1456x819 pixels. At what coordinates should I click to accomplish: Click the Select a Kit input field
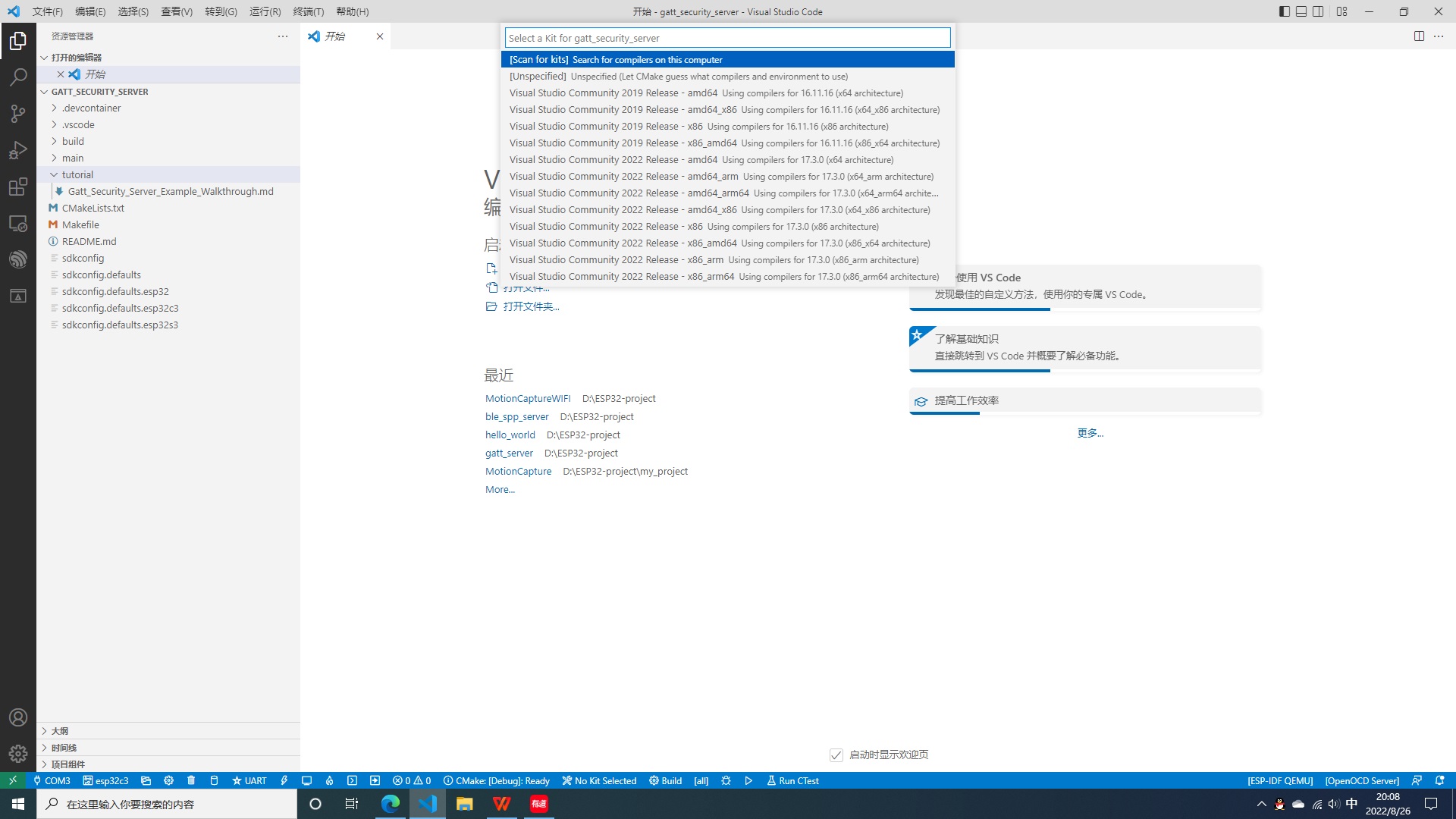pyautogui.click(x=728, y=38)
